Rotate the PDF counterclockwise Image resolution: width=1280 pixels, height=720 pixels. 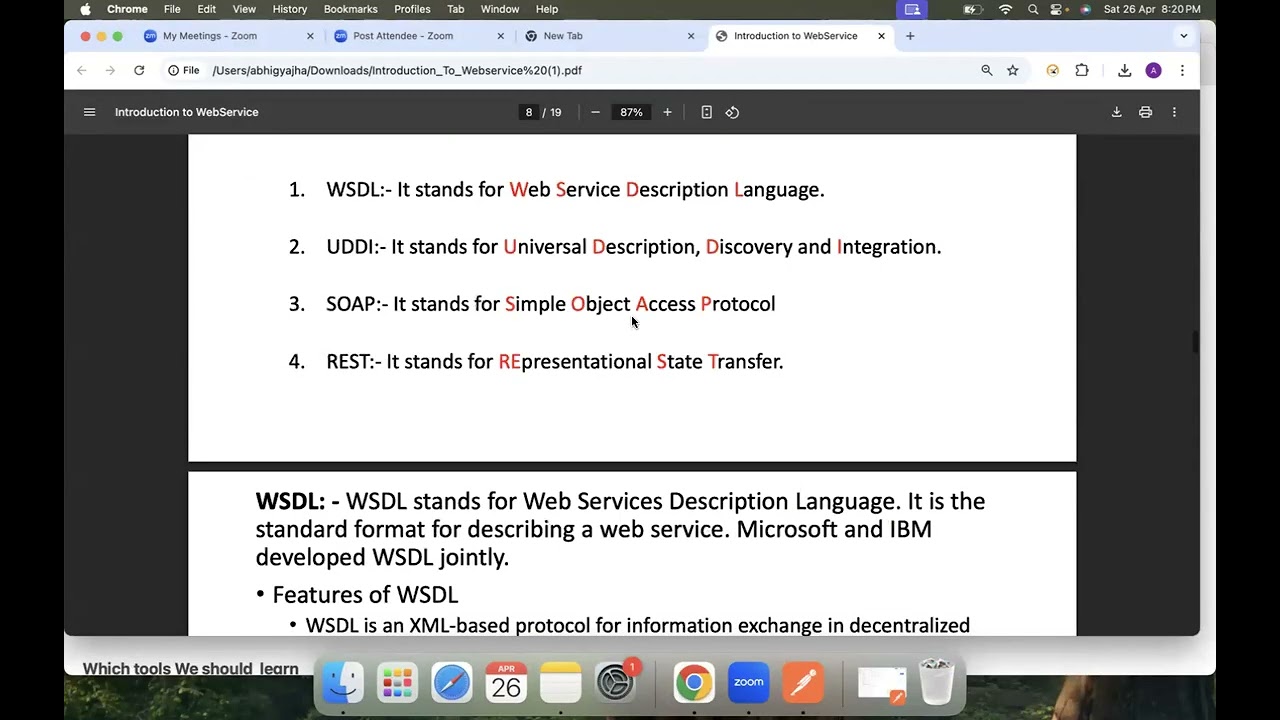(x=732, y=112)
